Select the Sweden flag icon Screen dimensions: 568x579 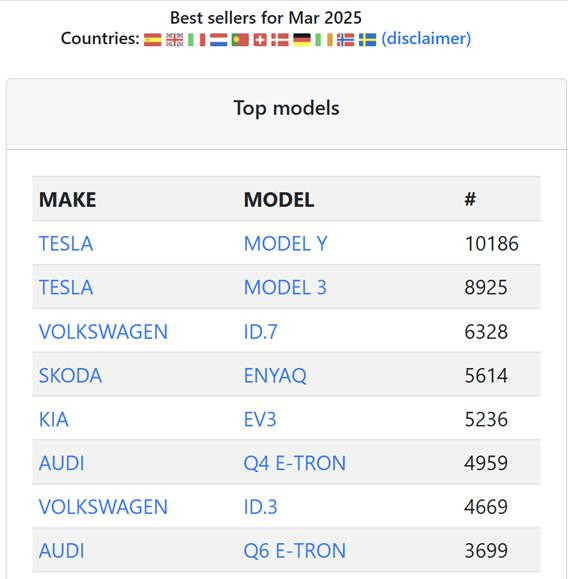click(x=367, y=40)
